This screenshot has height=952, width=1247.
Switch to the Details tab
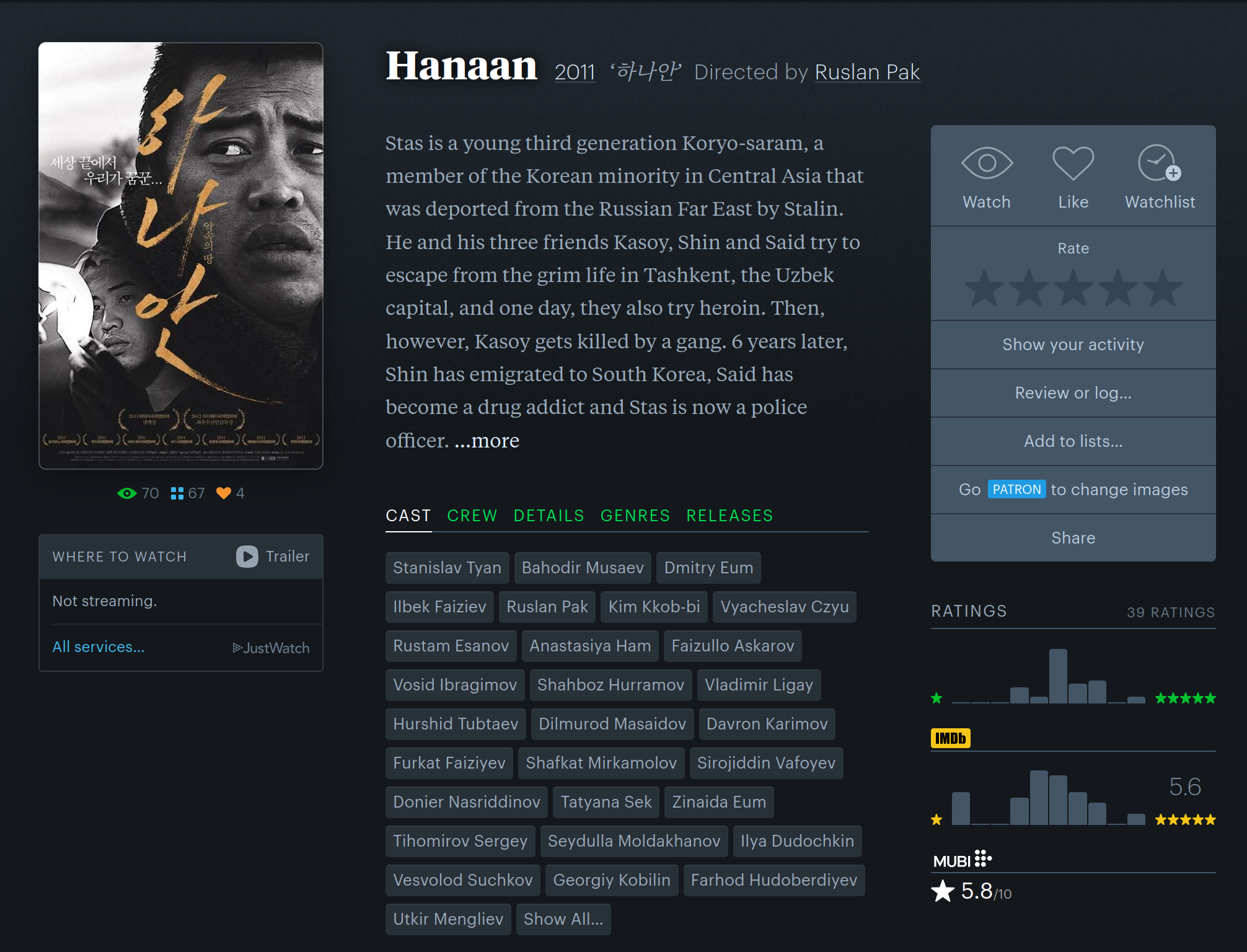coord(549,516)
